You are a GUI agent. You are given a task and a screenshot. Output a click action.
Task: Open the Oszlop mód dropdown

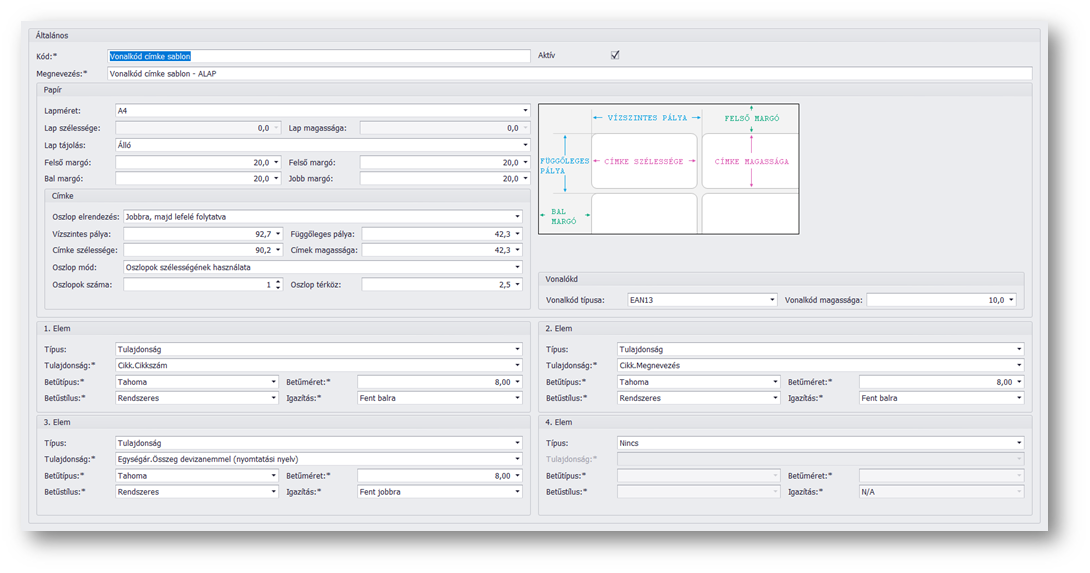tap(517, 268)
